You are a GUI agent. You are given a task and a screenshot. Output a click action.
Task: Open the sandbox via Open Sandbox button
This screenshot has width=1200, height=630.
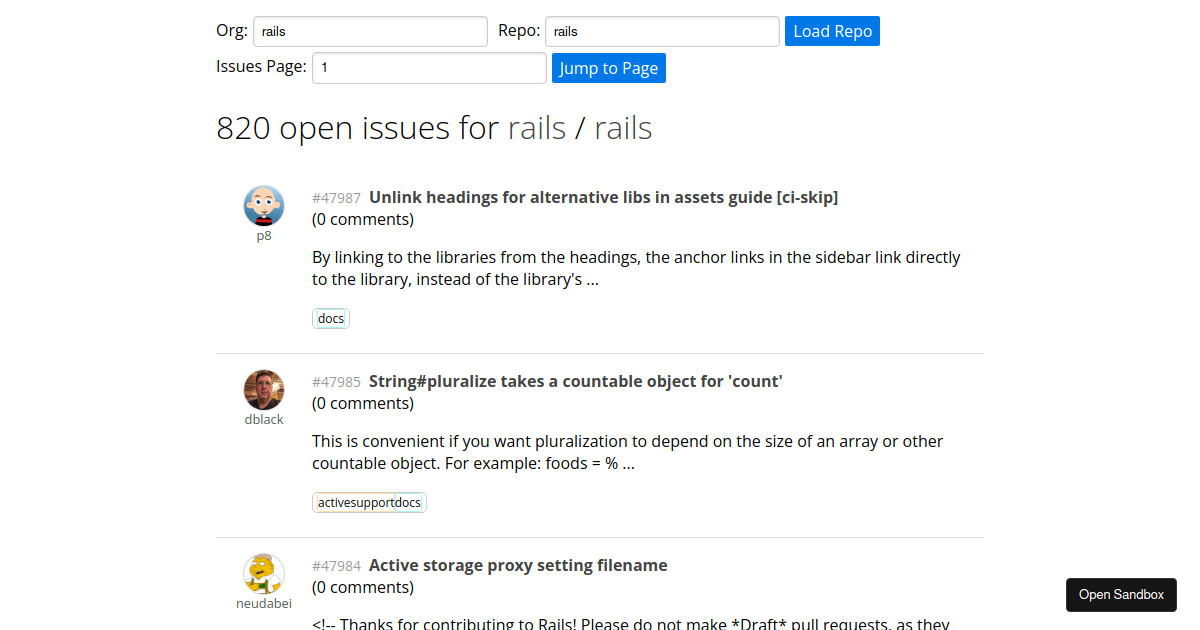click(1121, 594)
